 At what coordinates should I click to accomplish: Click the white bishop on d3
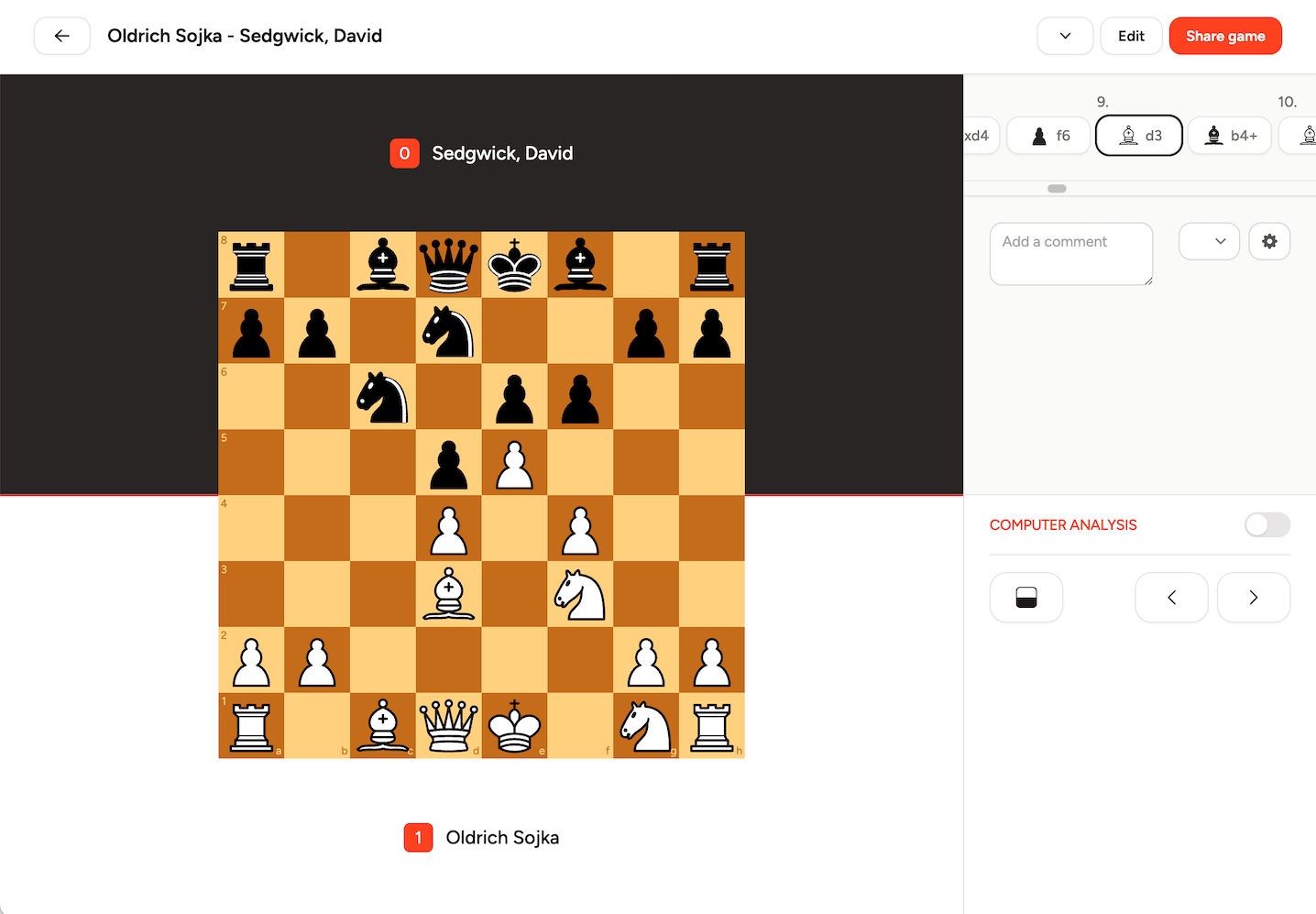point(449,594)
